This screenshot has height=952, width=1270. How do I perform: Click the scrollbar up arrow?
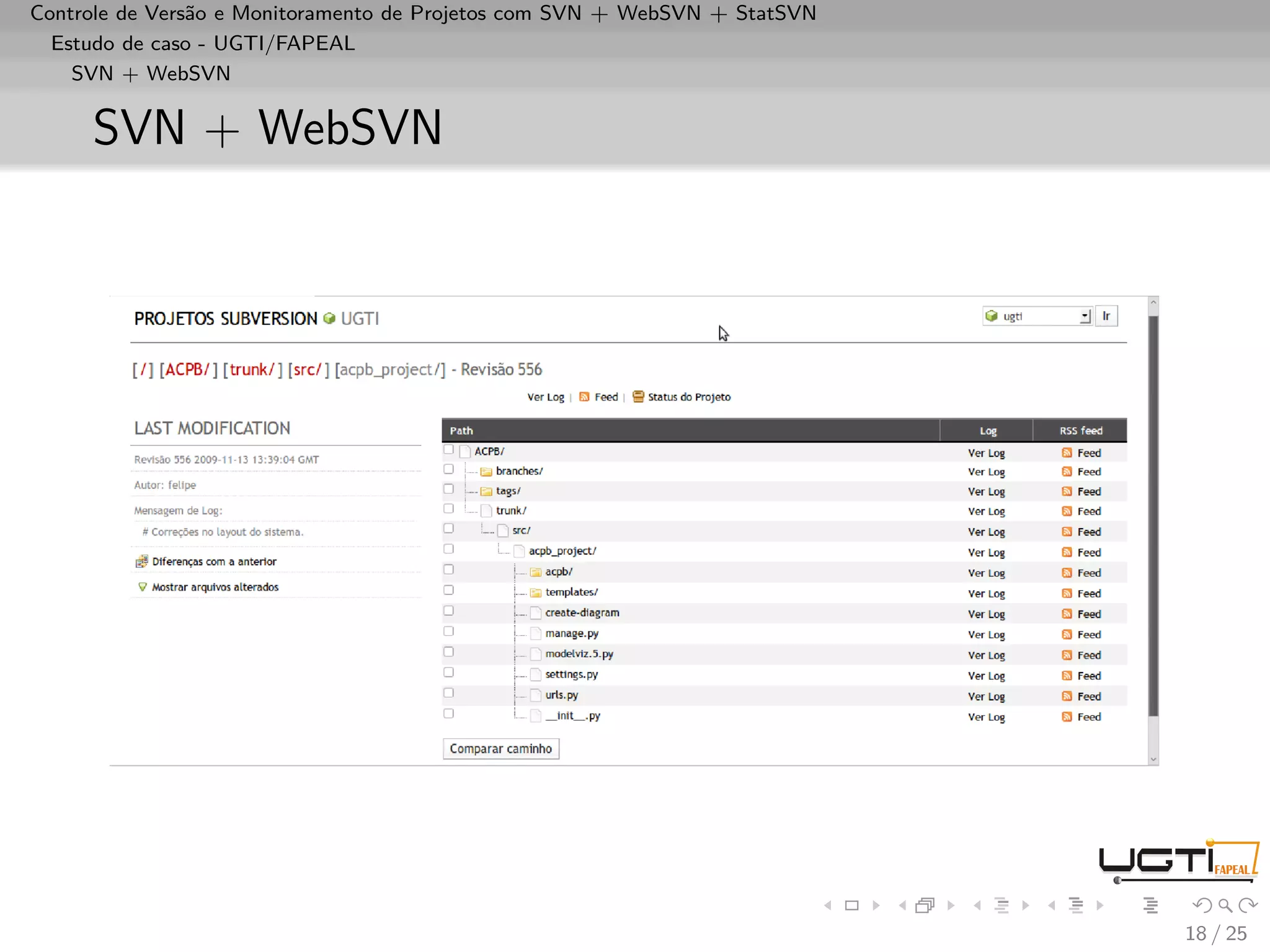pos(1153,302)
